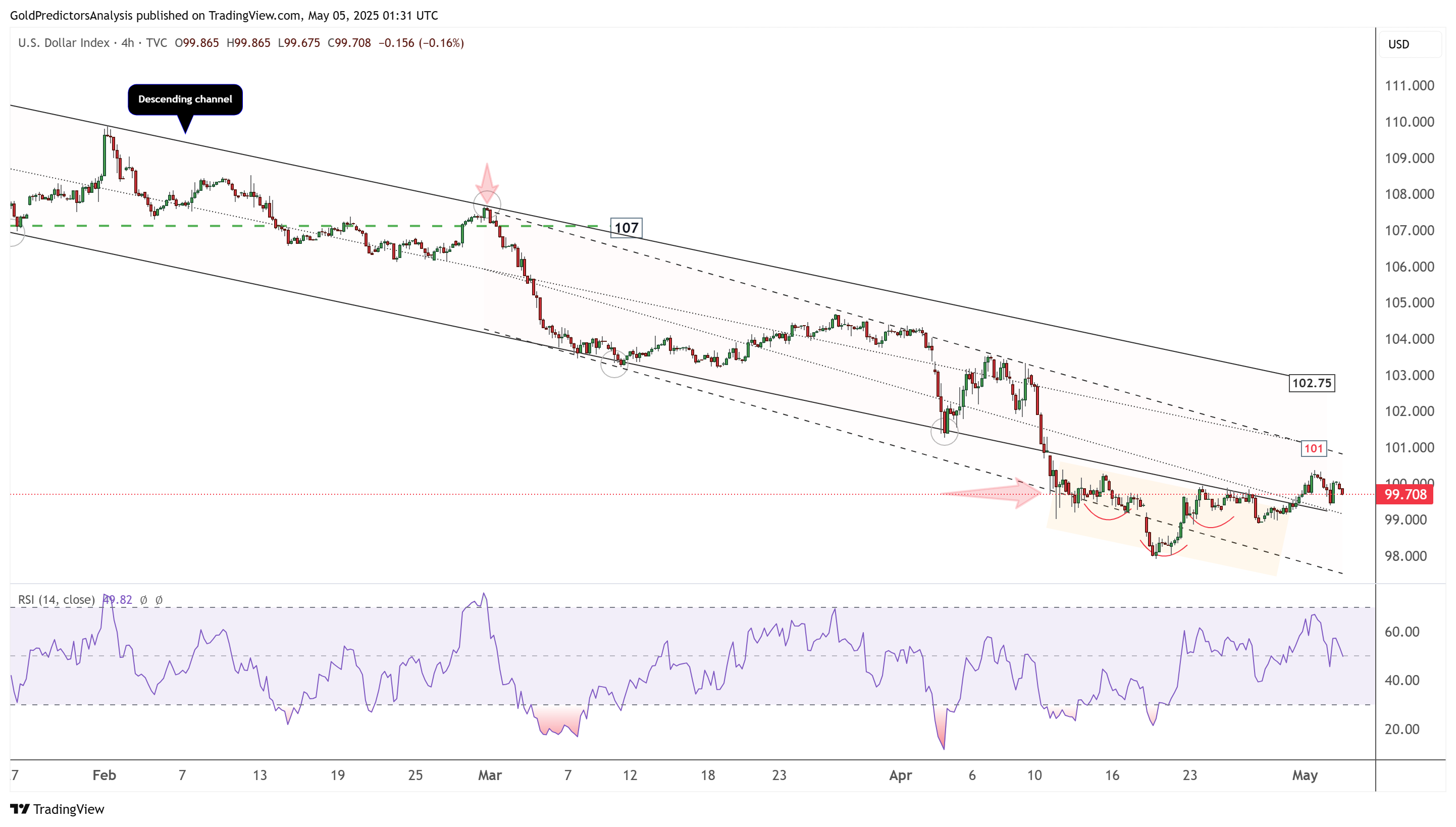Click the 12 date label
The height and width of the screenshot is (827, 1456).
tap(630, 776)
